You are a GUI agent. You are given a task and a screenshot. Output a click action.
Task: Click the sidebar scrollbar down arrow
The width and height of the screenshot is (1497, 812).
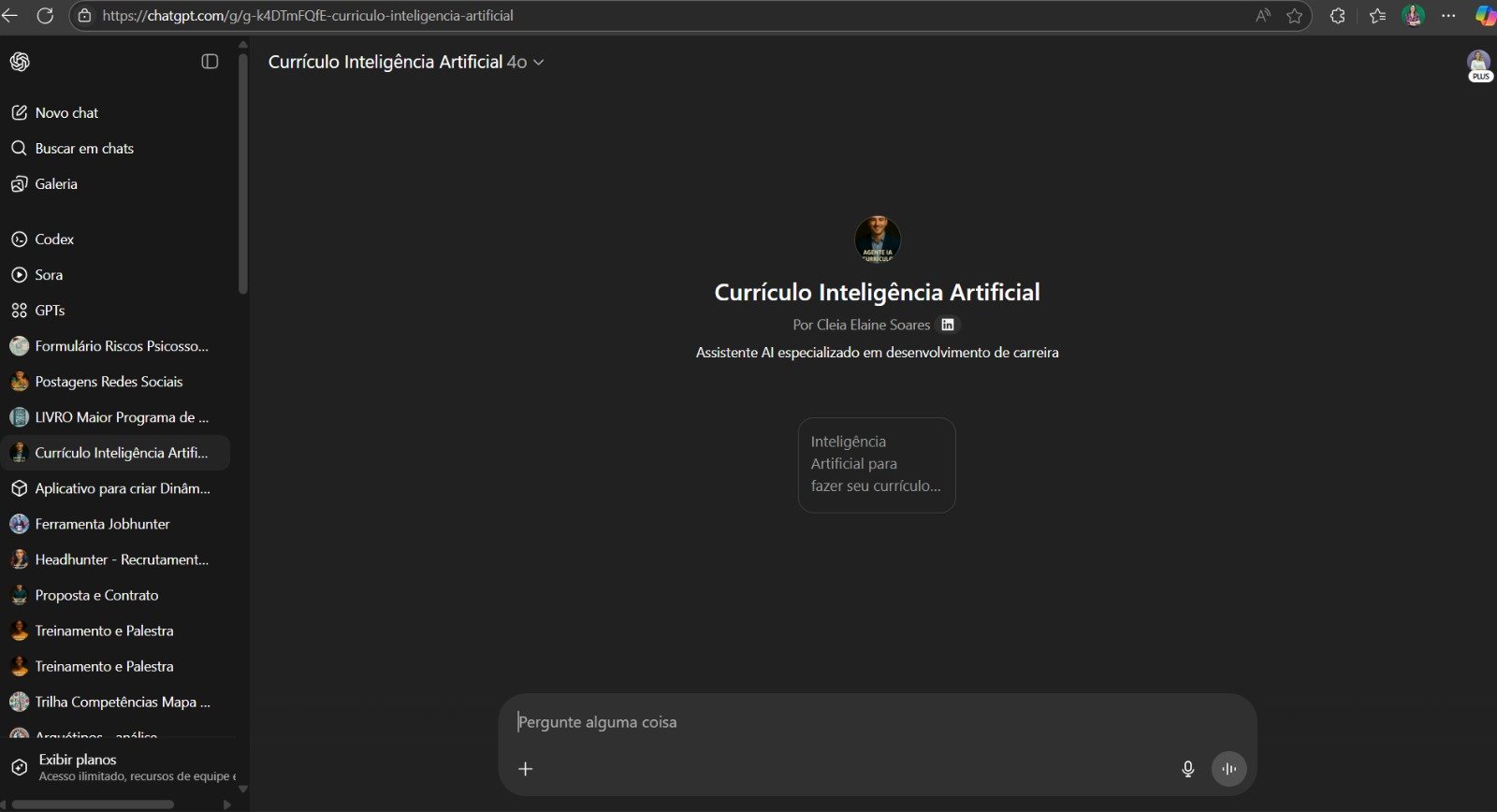pyautogui.click(x=243, y=789)
